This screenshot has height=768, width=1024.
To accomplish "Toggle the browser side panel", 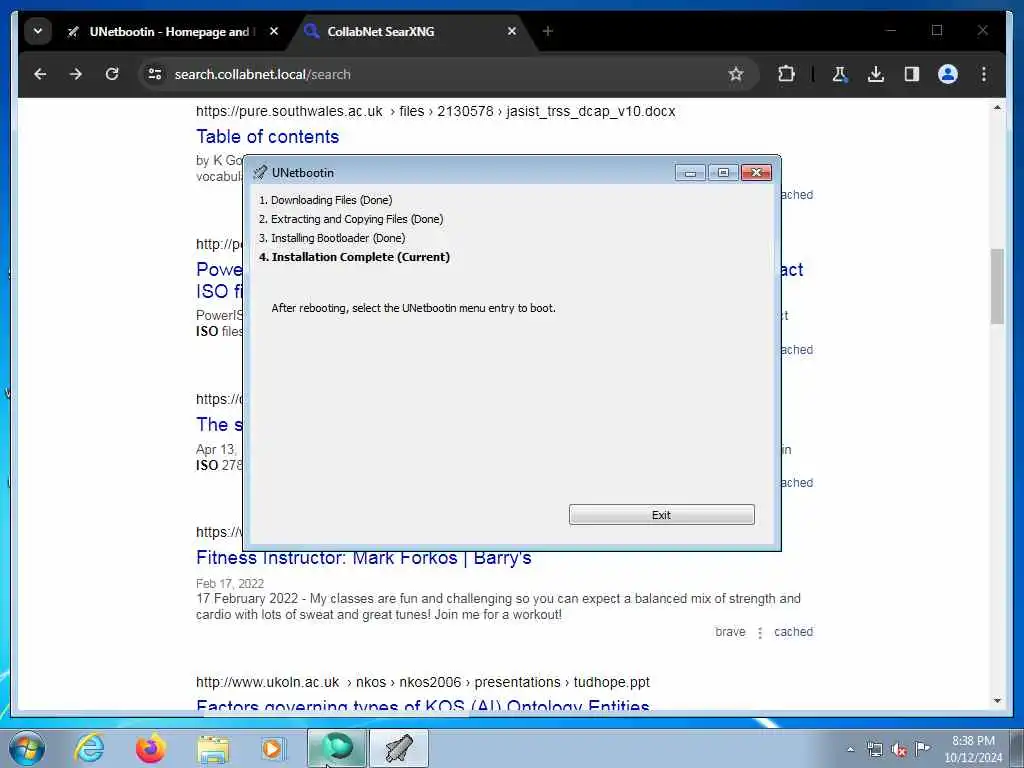I will coord(912,74).
